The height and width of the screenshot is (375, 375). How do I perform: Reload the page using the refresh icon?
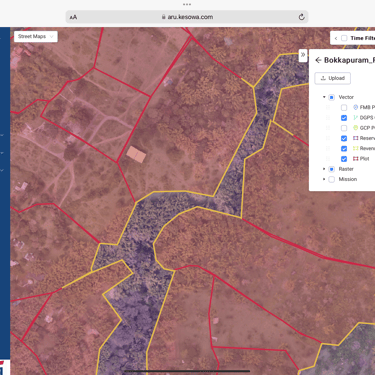(301, 17)
